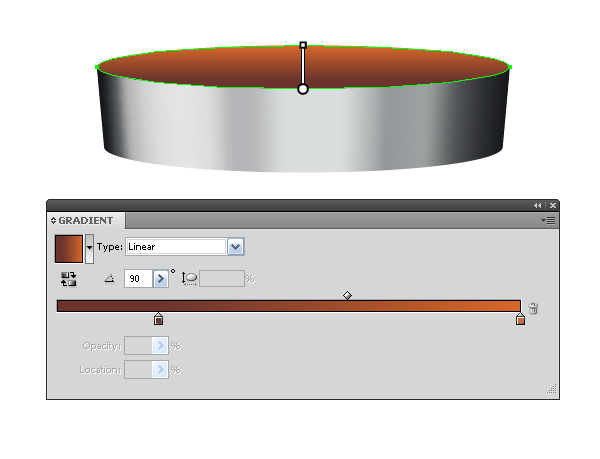Click the Type label
The height and width of the screenshot is (459, 600).
click(x=109, y=247)
